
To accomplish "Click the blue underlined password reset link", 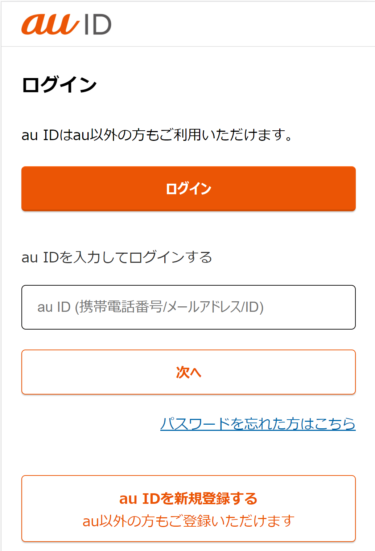I will 258,424.
